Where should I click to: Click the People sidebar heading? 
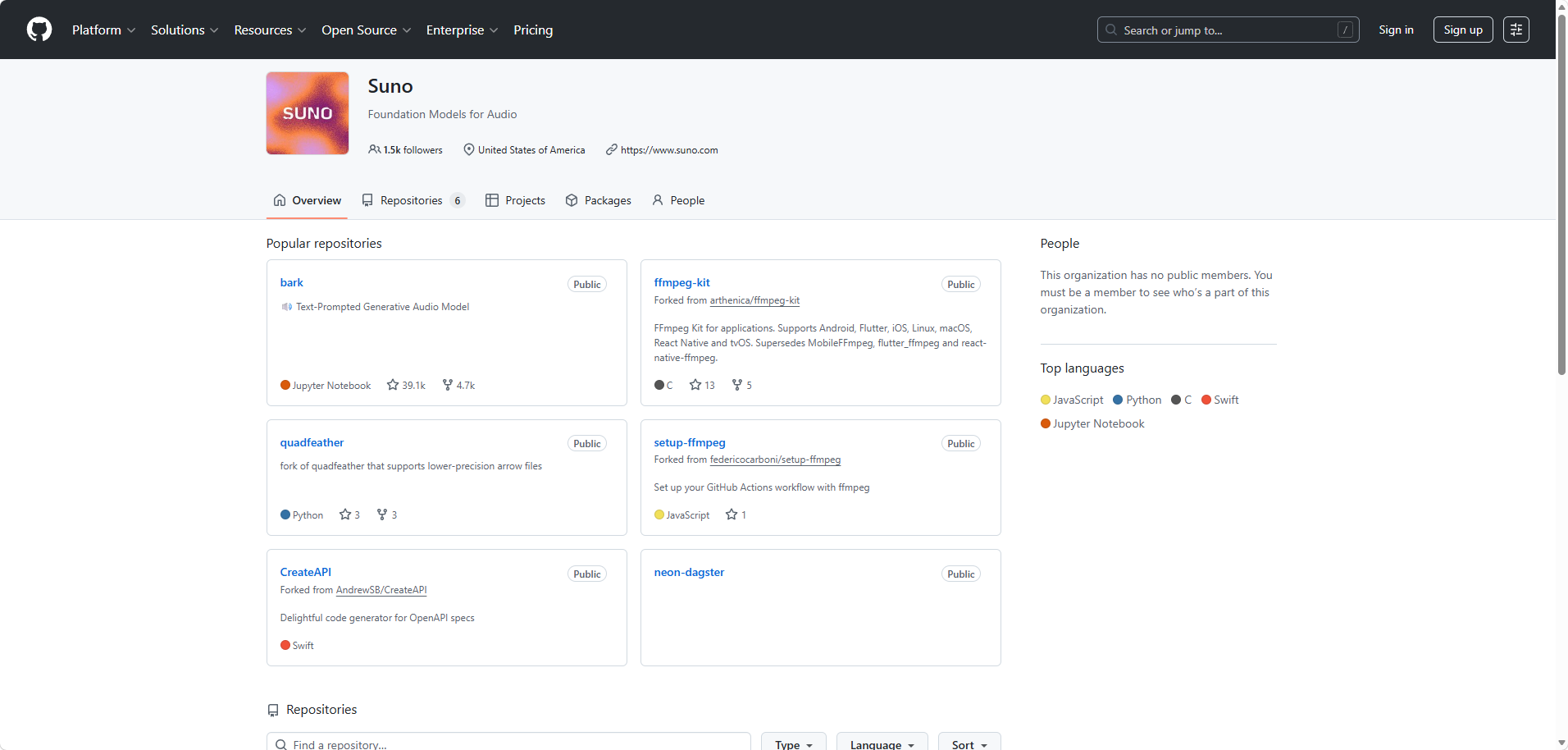coord(1060,244)
